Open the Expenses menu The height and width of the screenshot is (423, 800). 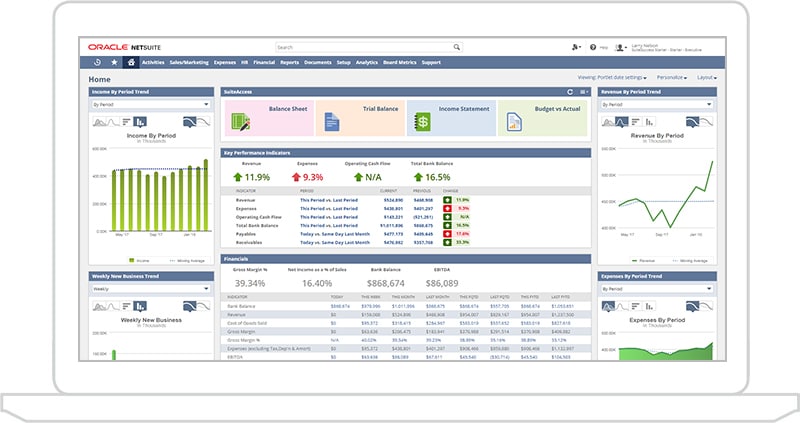click(x=224, y=62)
